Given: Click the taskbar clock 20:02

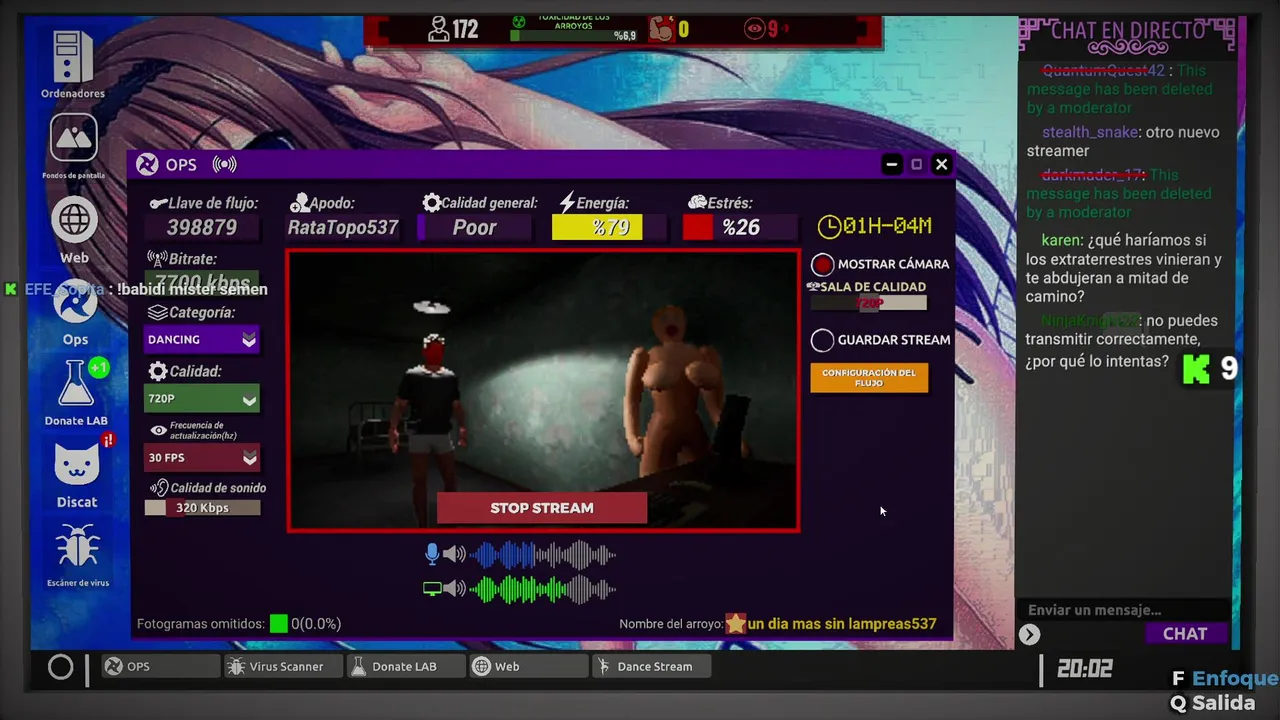Looking at the screenshot, I should coord(1085,669).
